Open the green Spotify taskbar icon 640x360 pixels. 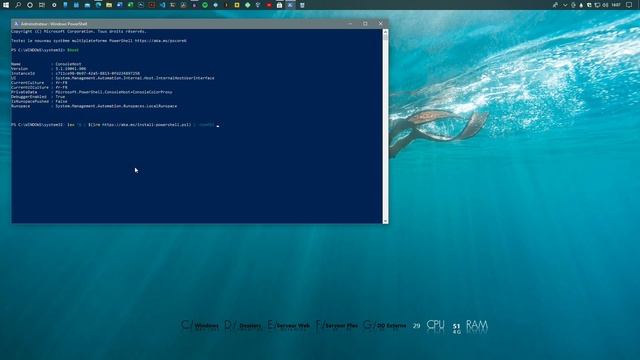(205, 5)
